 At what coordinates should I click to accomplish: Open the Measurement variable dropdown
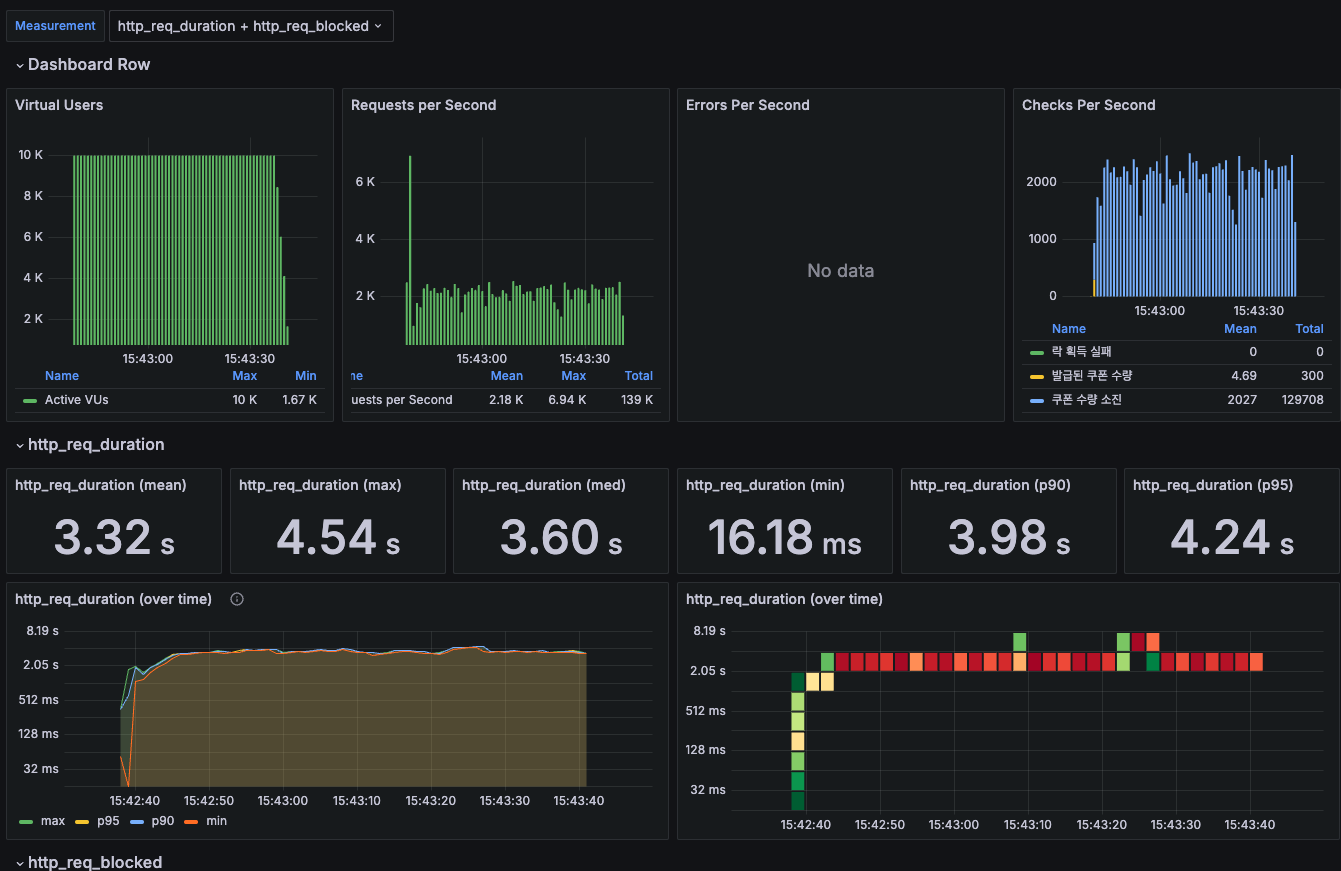coord(251,26)
